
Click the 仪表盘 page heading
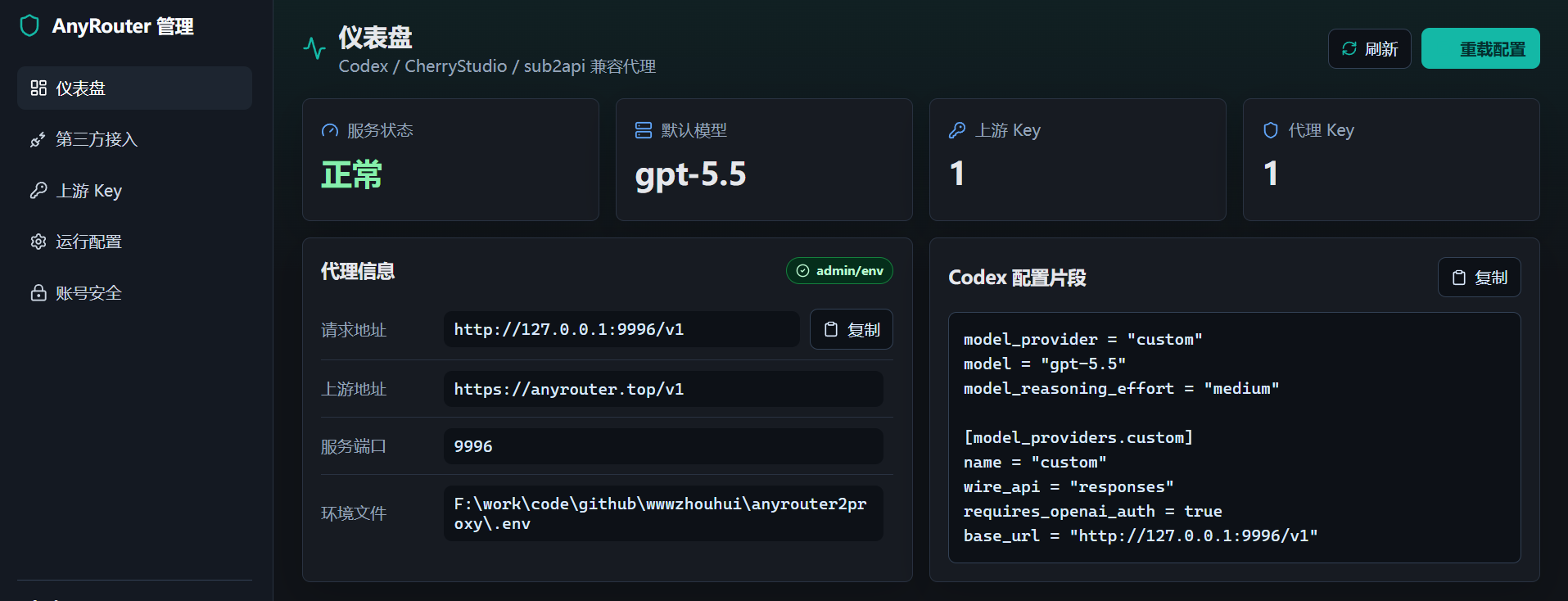376,37
